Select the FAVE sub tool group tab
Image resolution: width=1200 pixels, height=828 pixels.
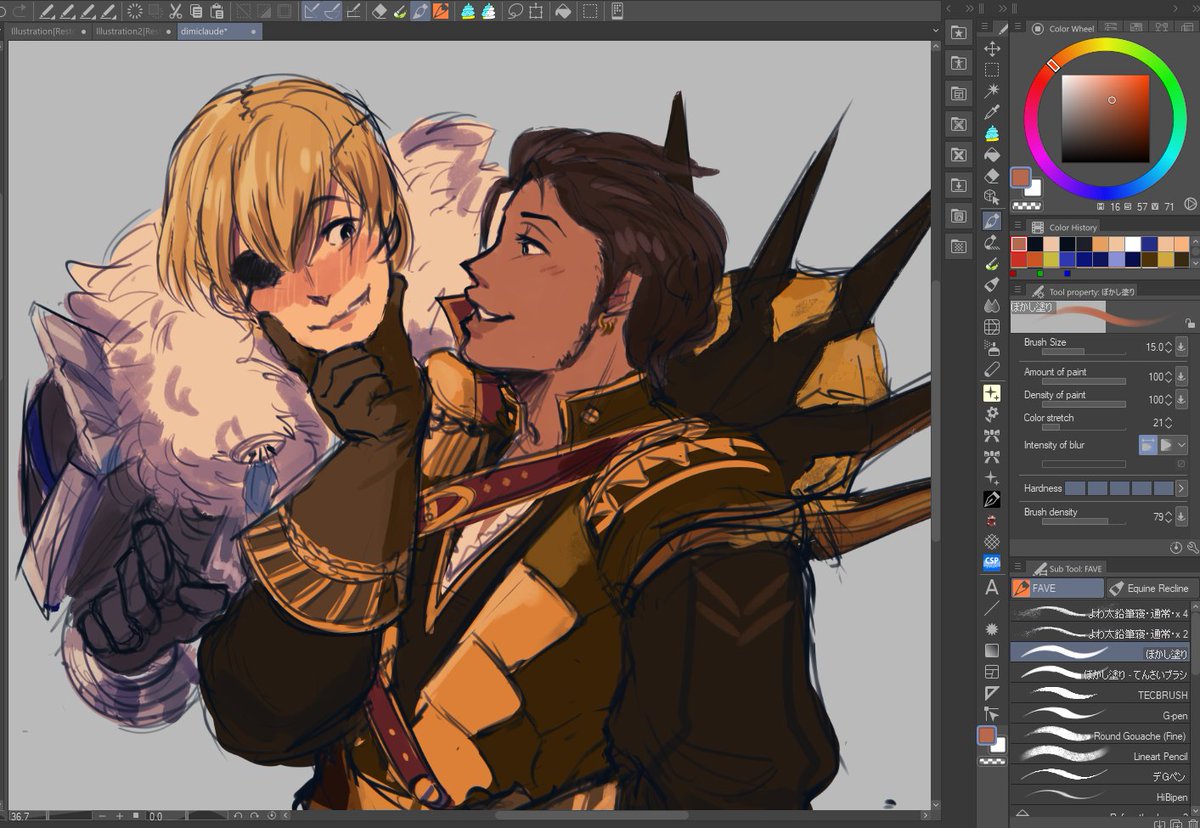(1057, 588)
